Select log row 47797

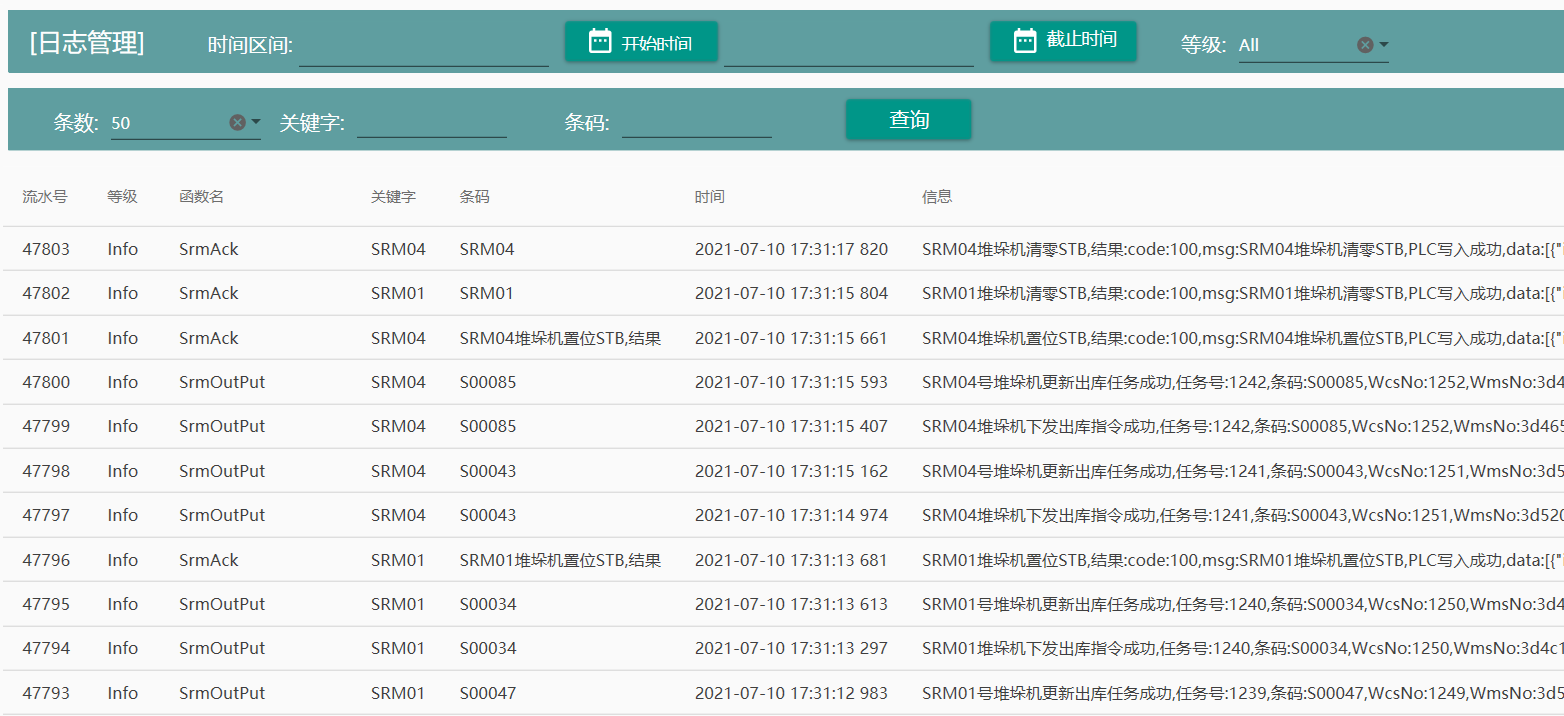point(782,515)
